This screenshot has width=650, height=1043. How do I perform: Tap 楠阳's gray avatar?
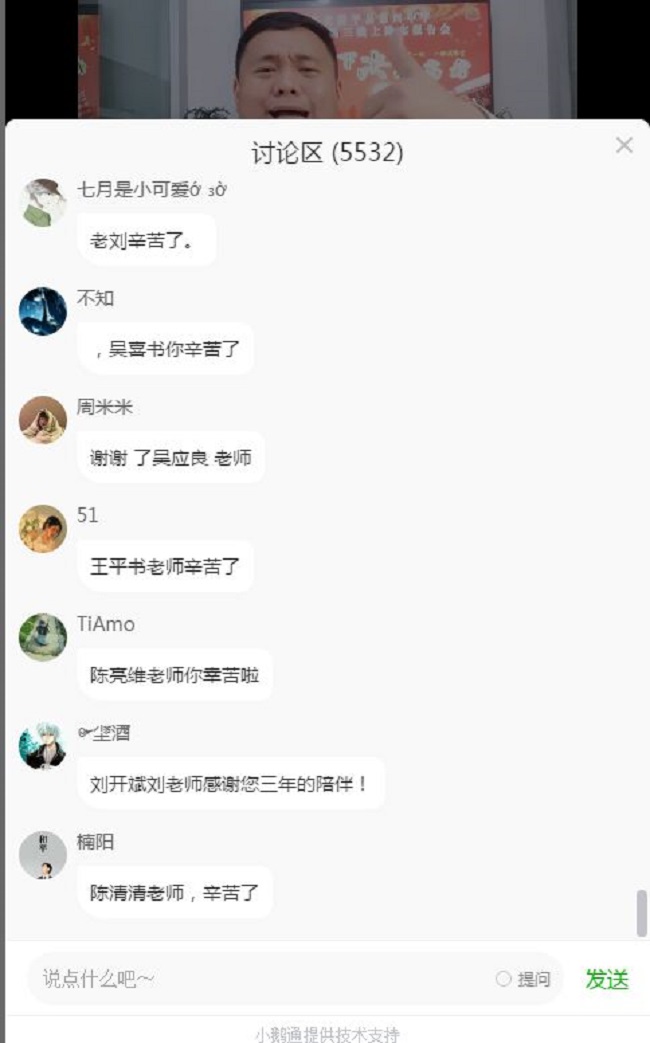[x=43, y=855]
